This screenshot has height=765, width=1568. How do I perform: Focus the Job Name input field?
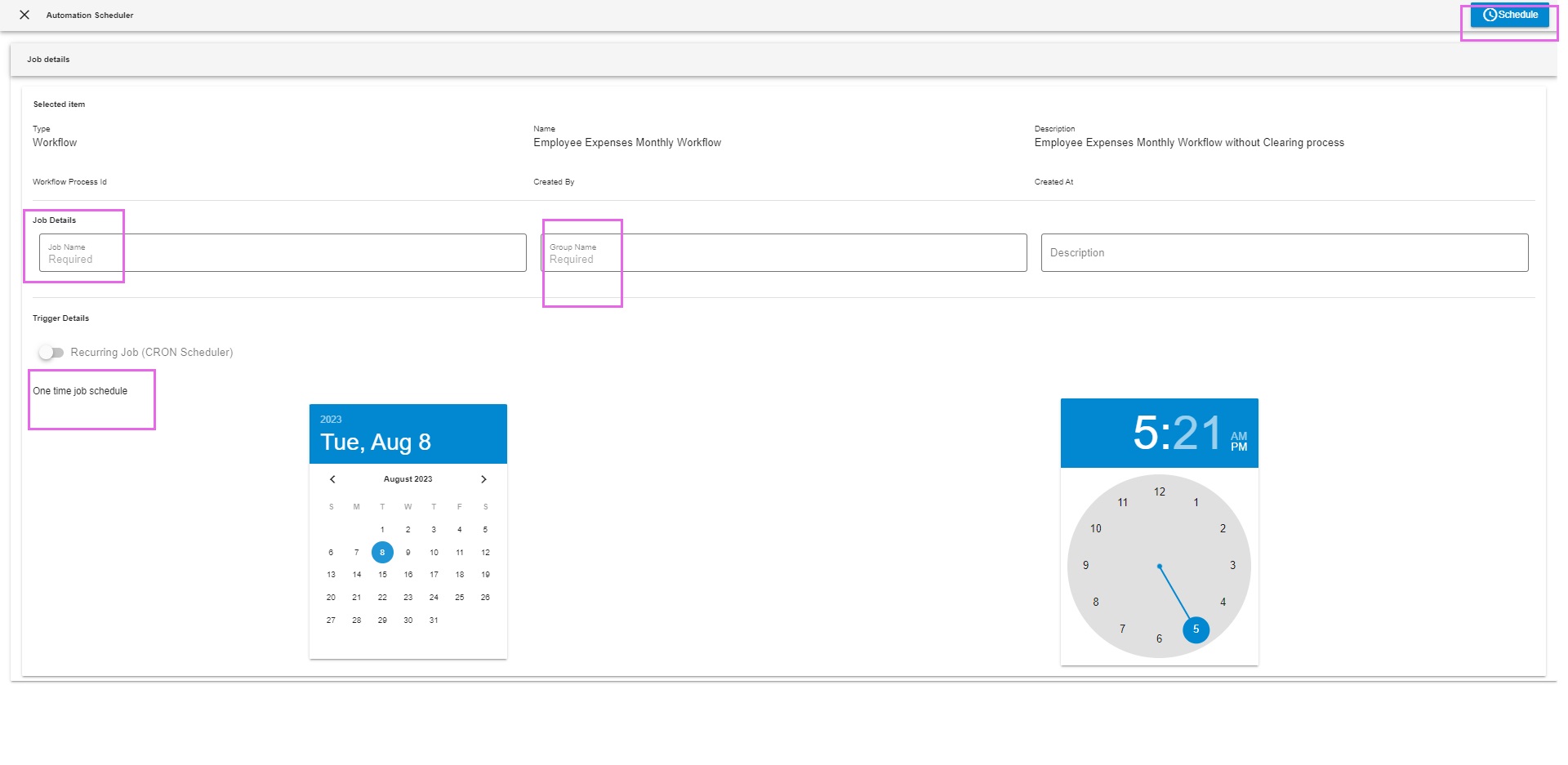tap(283, 253)
